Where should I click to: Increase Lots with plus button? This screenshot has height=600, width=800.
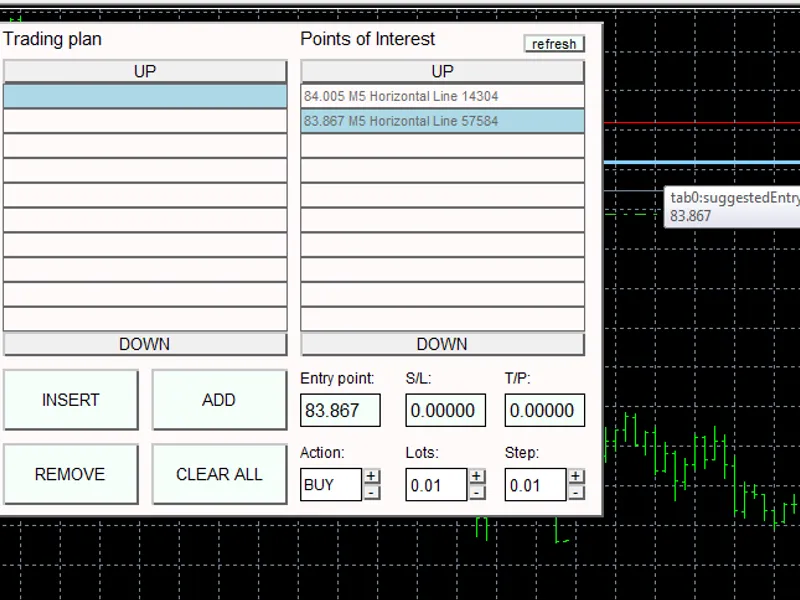[x=477, y=476]
